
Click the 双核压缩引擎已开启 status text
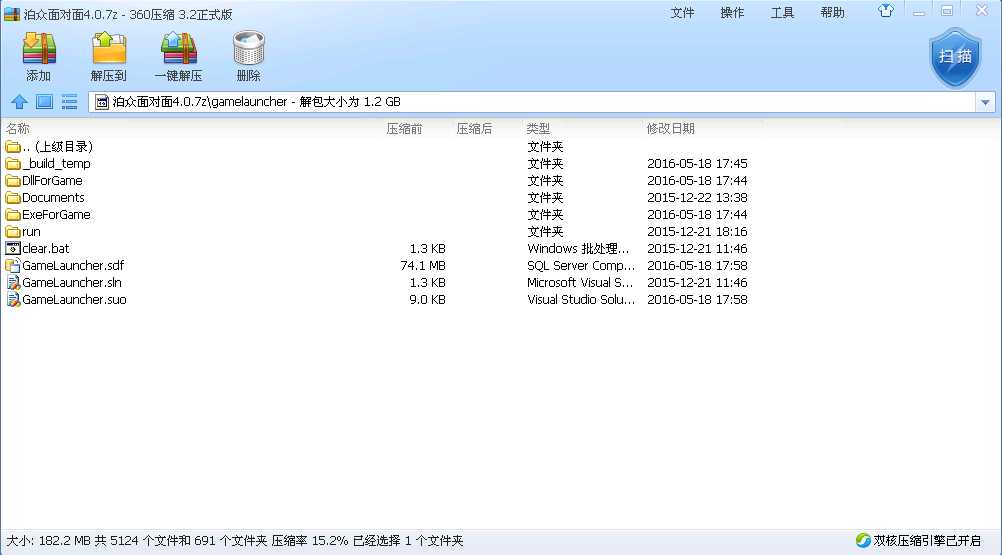927,541
